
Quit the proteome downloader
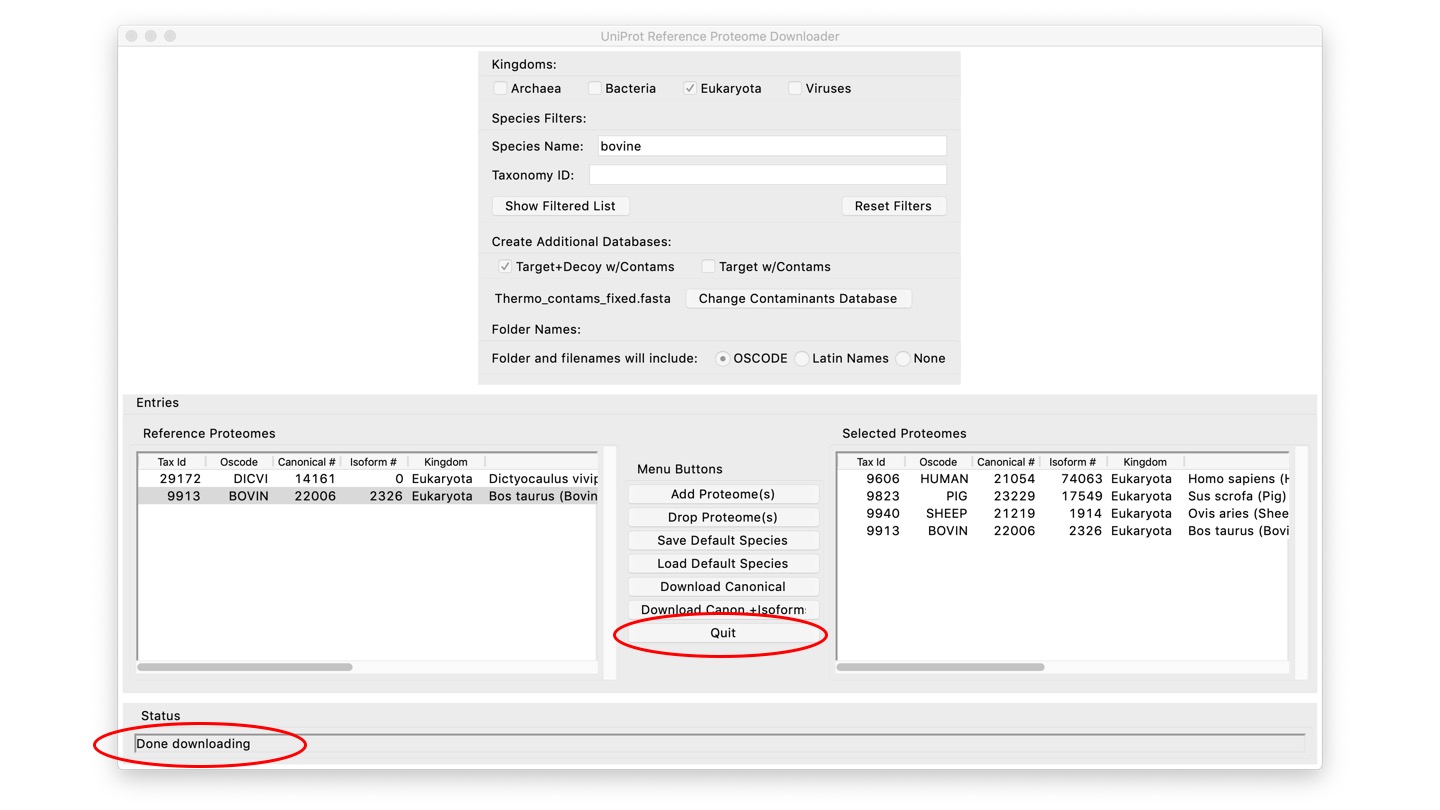coord(723,633)
